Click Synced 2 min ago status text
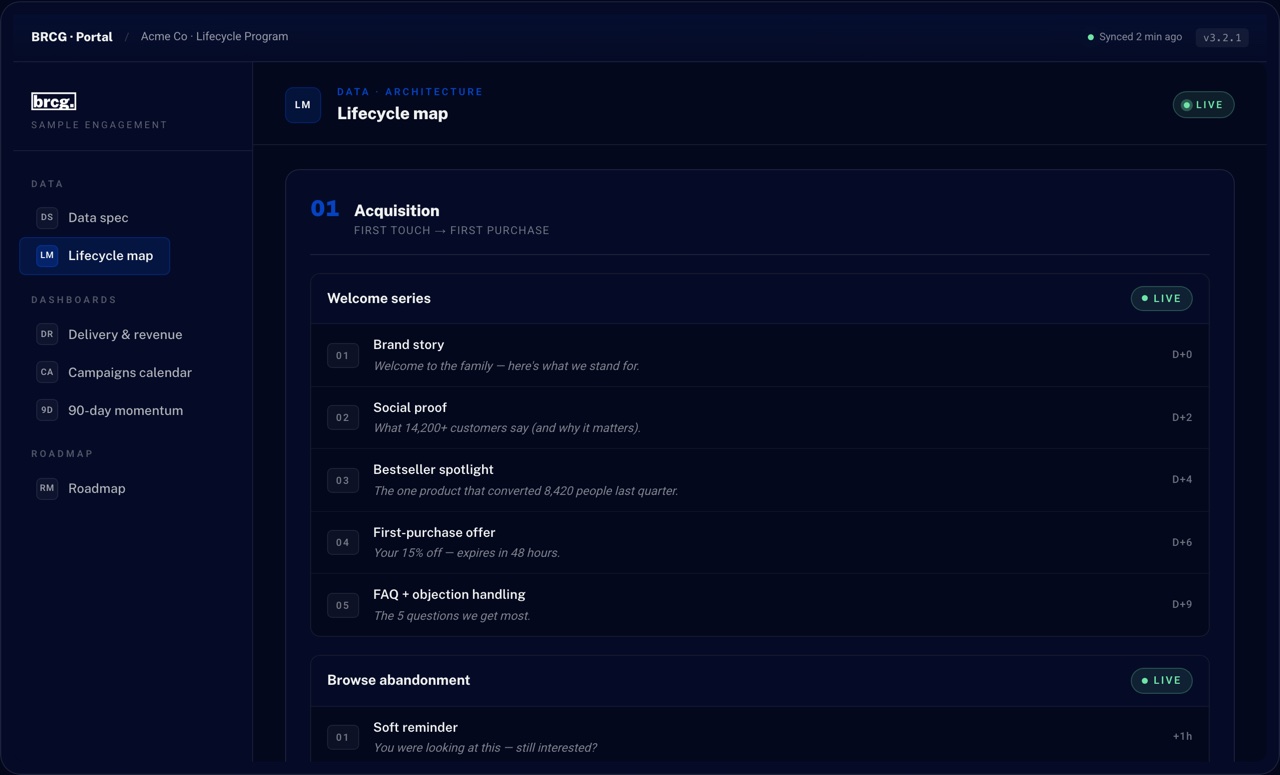 (1140, 37)
